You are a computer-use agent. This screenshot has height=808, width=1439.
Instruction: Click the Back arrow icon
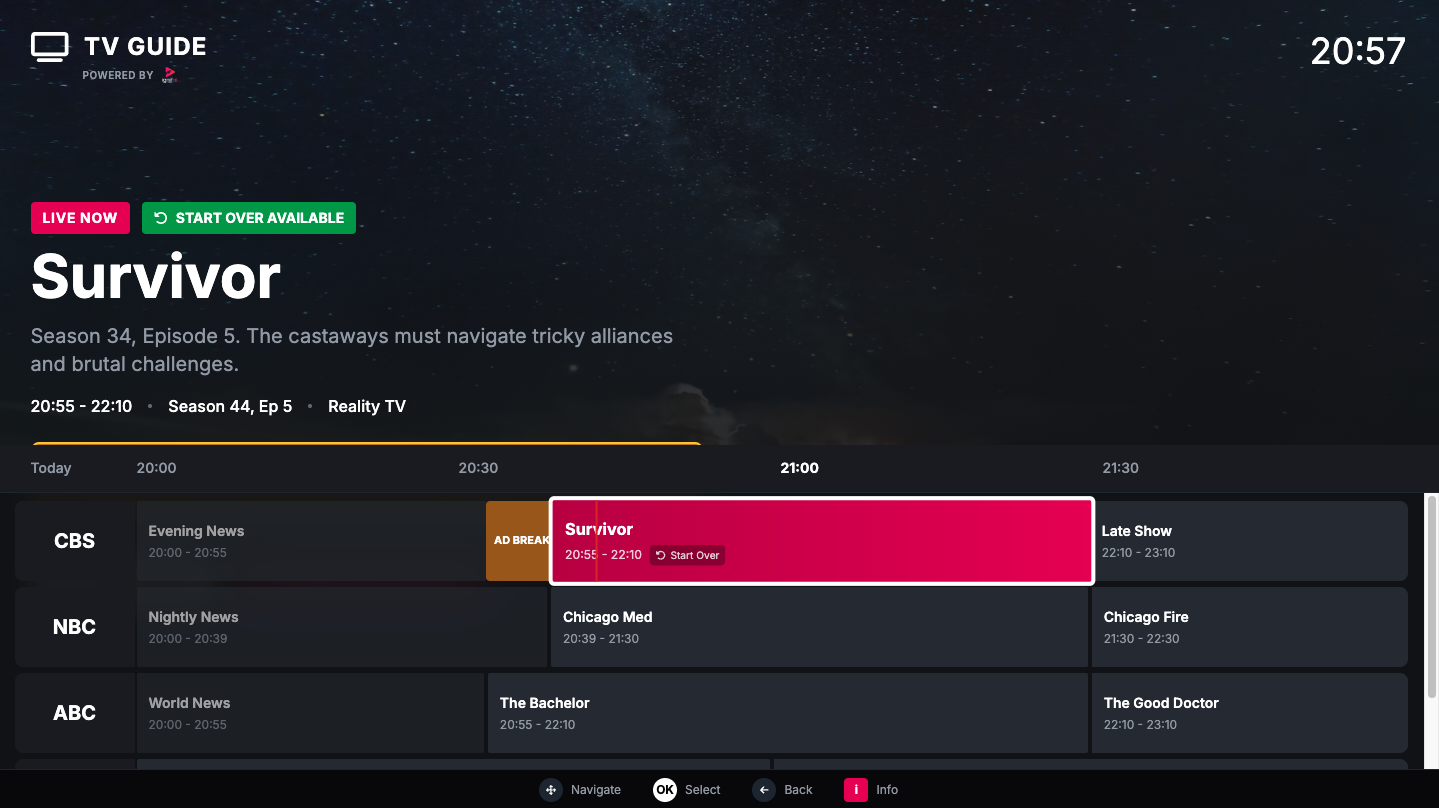(x=764, y=790)
